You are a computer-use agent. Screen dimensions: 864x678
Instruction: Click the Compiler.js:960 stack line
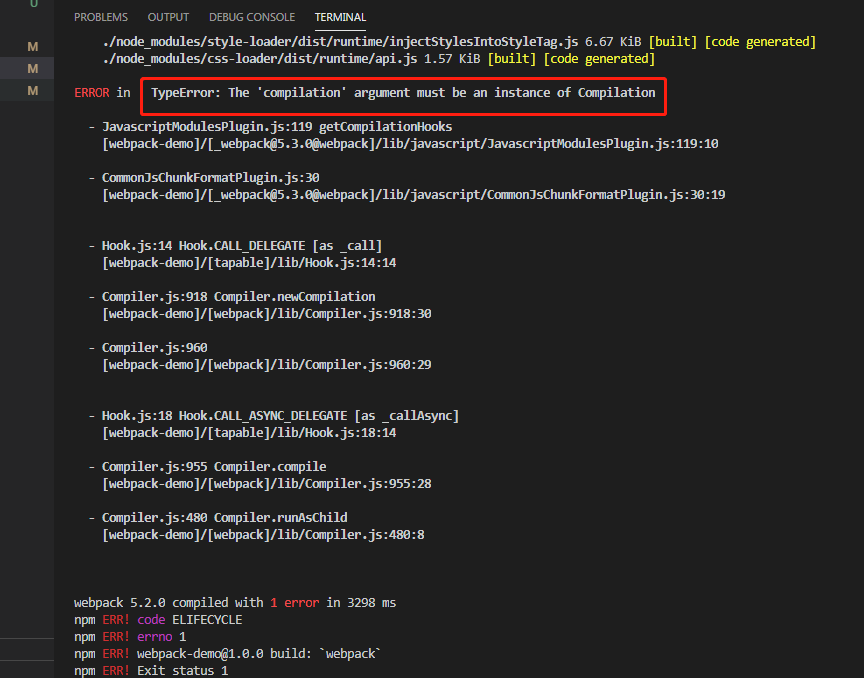pos(154,348)
